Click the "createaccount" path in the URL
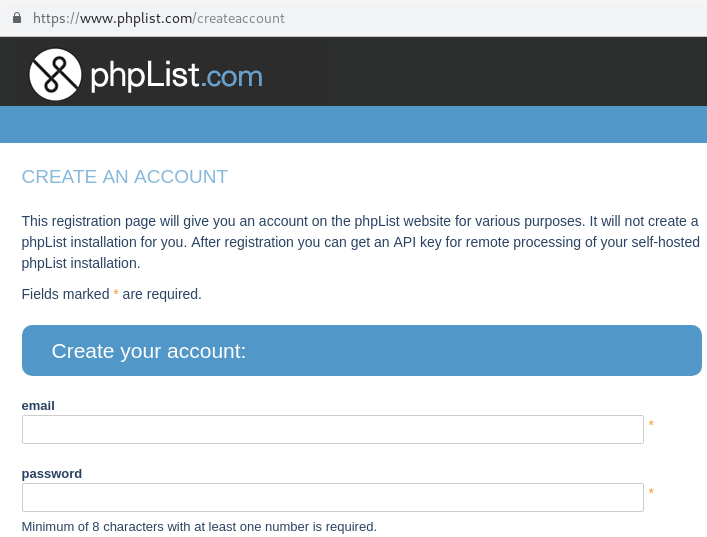Screen dimensions: 707x537 point(240,18)
